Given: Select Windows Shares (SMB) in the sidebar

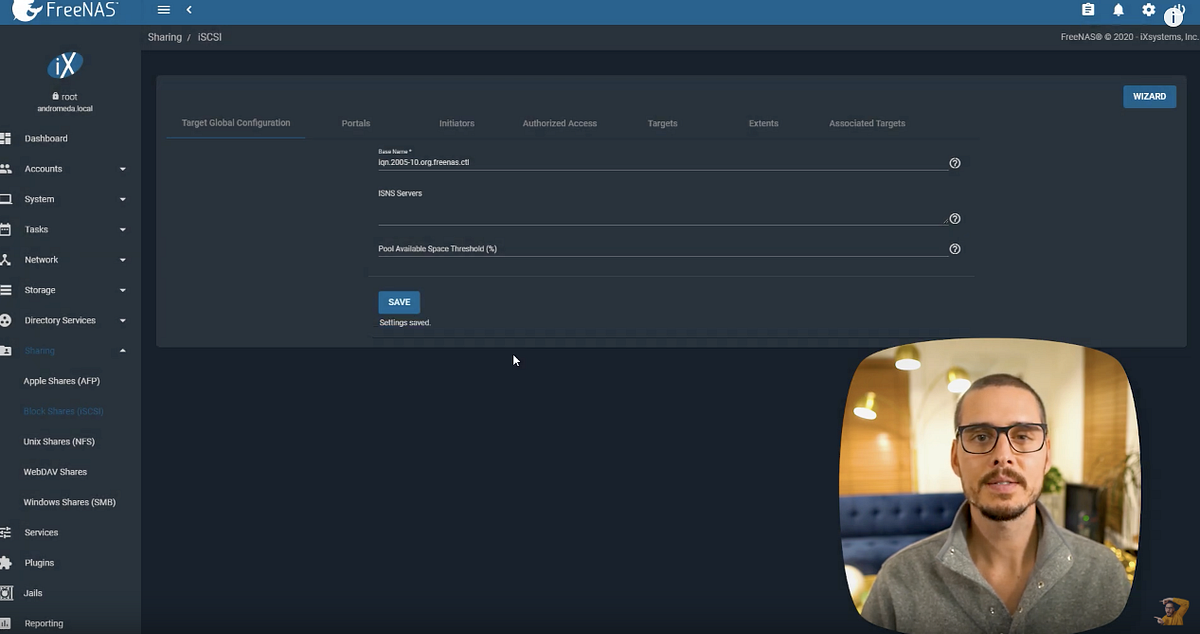Looking at the screenshot, I should [x=68, y=501].
